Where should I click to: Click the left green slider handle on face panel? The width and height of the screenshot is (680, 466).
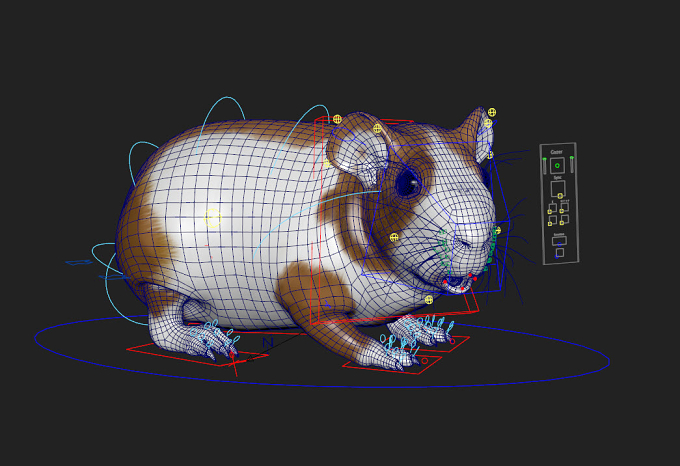point(544,159)
